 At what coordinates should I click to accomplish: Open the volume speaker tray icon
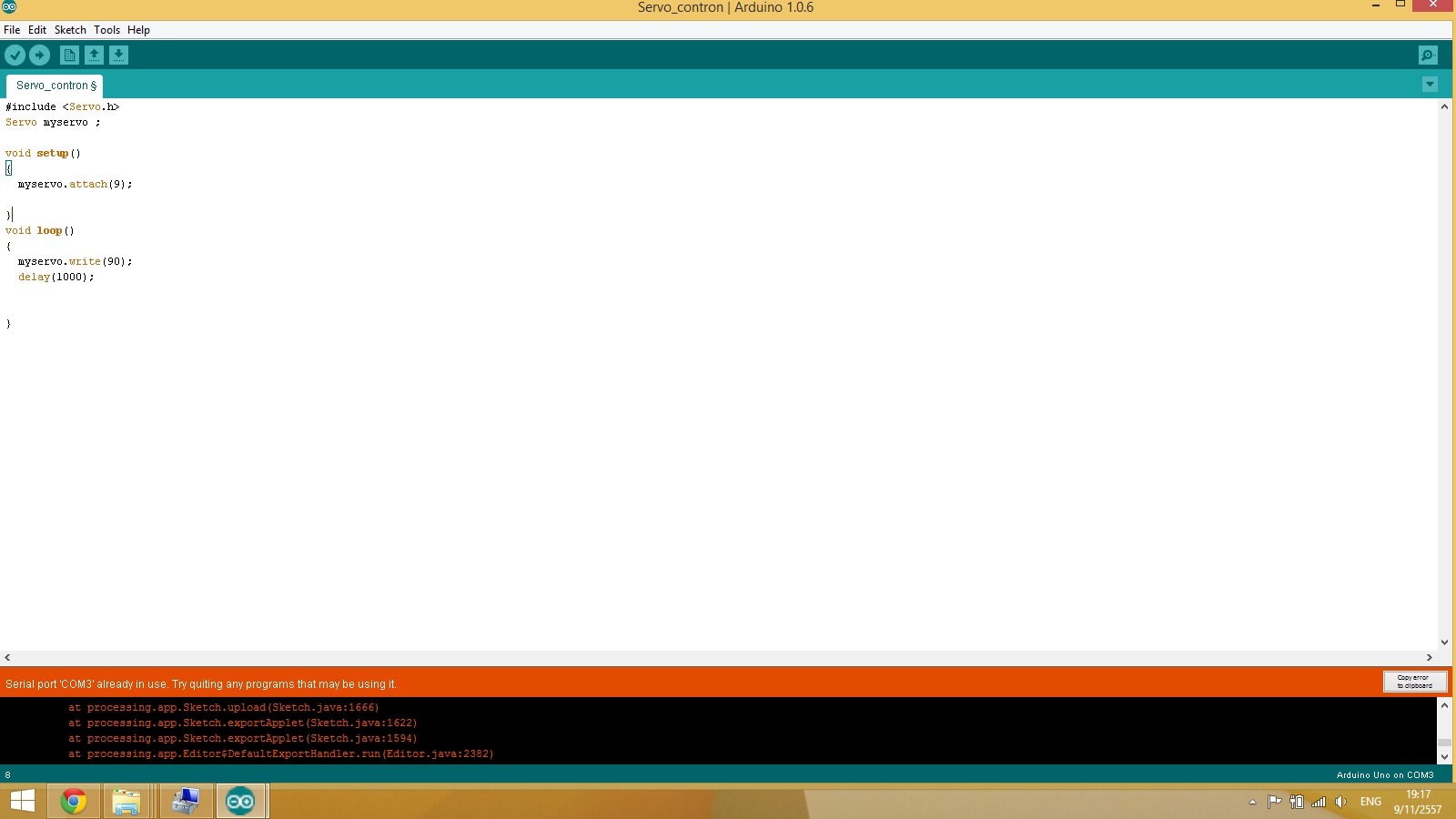(x=1340, y=802)
